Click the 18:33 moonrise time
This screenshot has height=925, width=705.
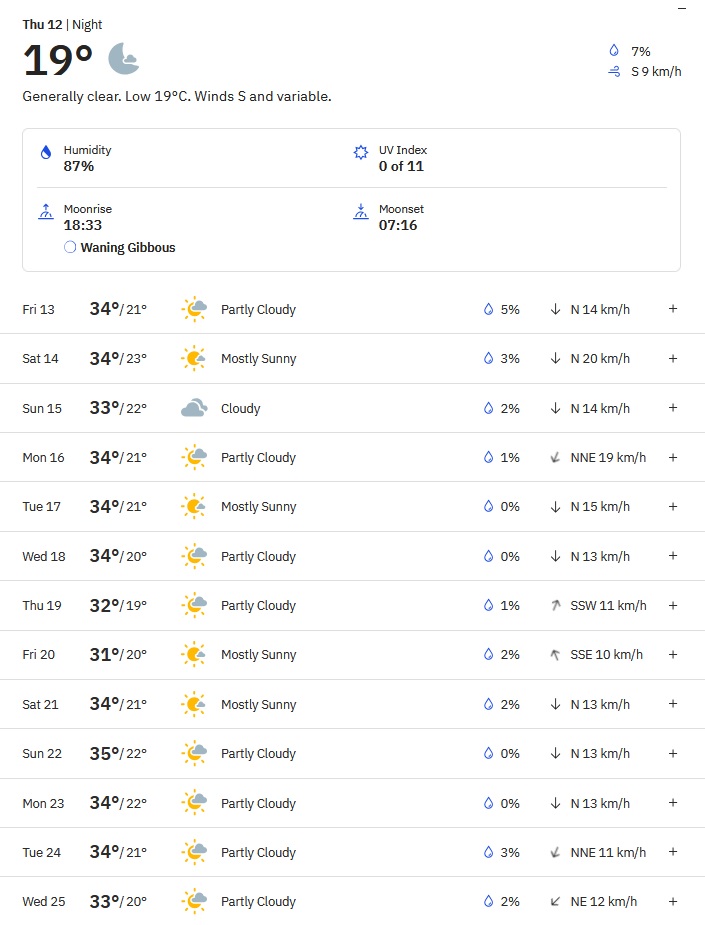coord(83,225)
